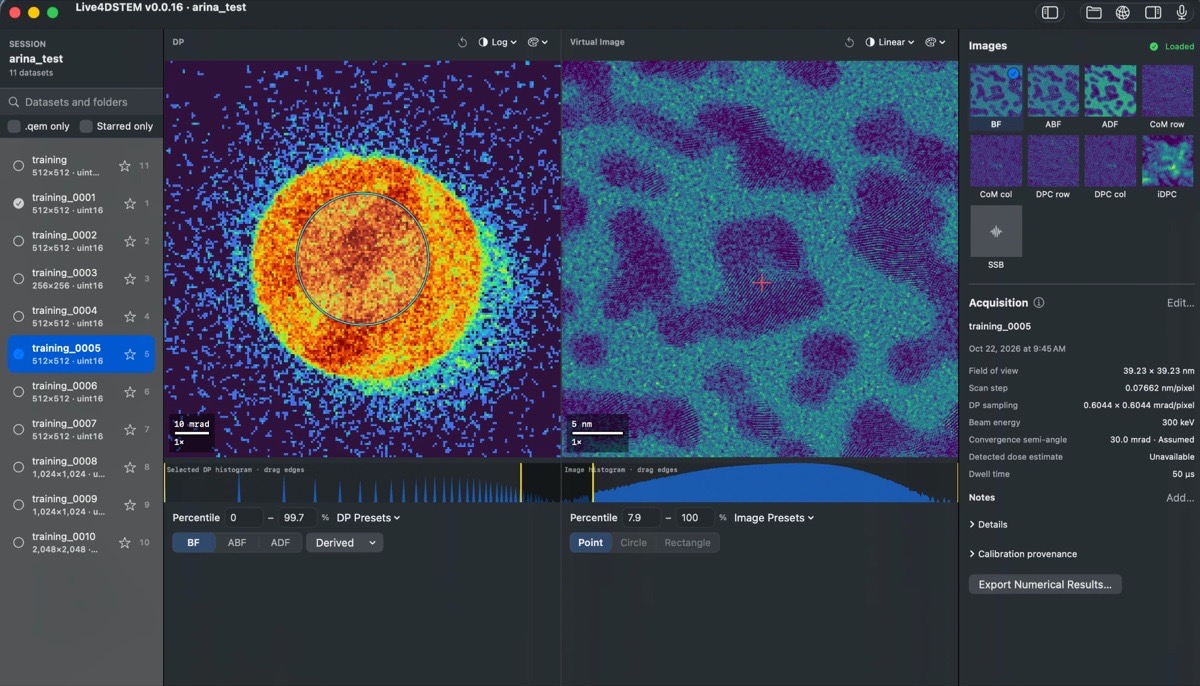Star the training_0010 dataset
Image resolution: width=1200 pixels, height=686 pixels.
coord(125,543)
